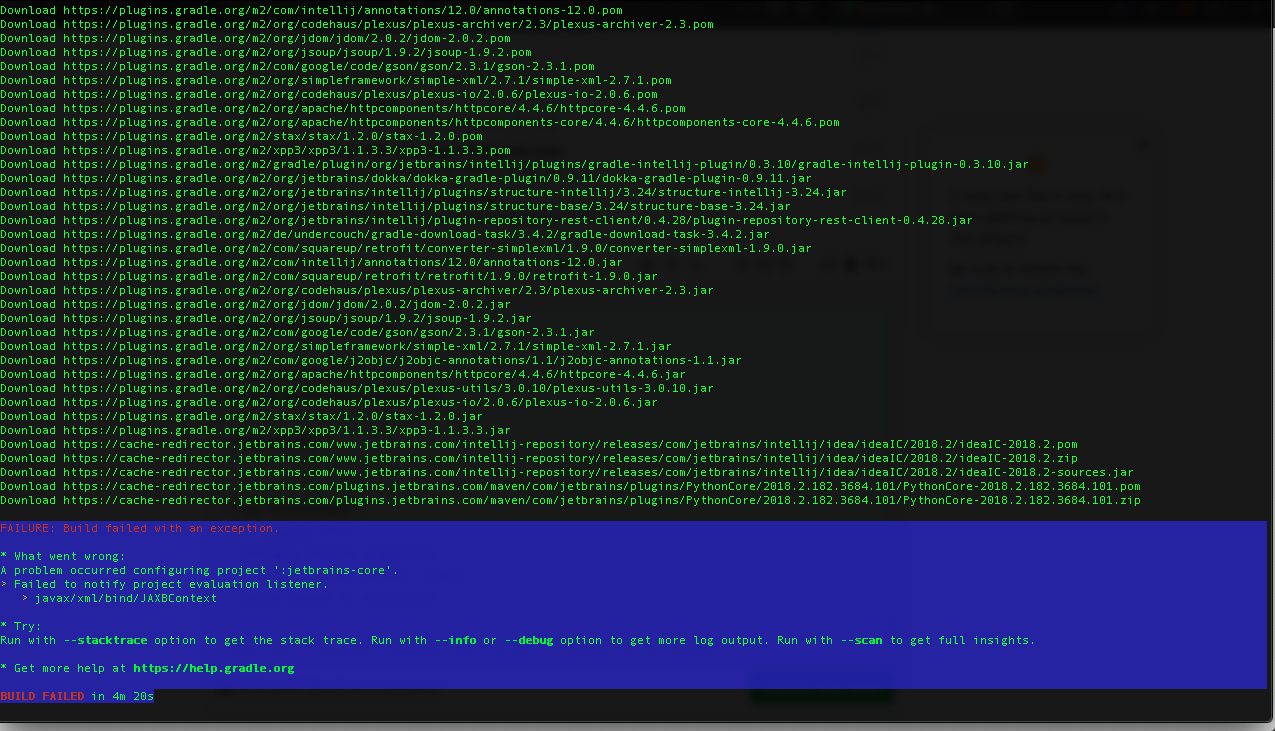Screen dimensions: 1275x731
Task: Click the gradle-download-task-3.4.2.jar line
Action: point(385,234)
